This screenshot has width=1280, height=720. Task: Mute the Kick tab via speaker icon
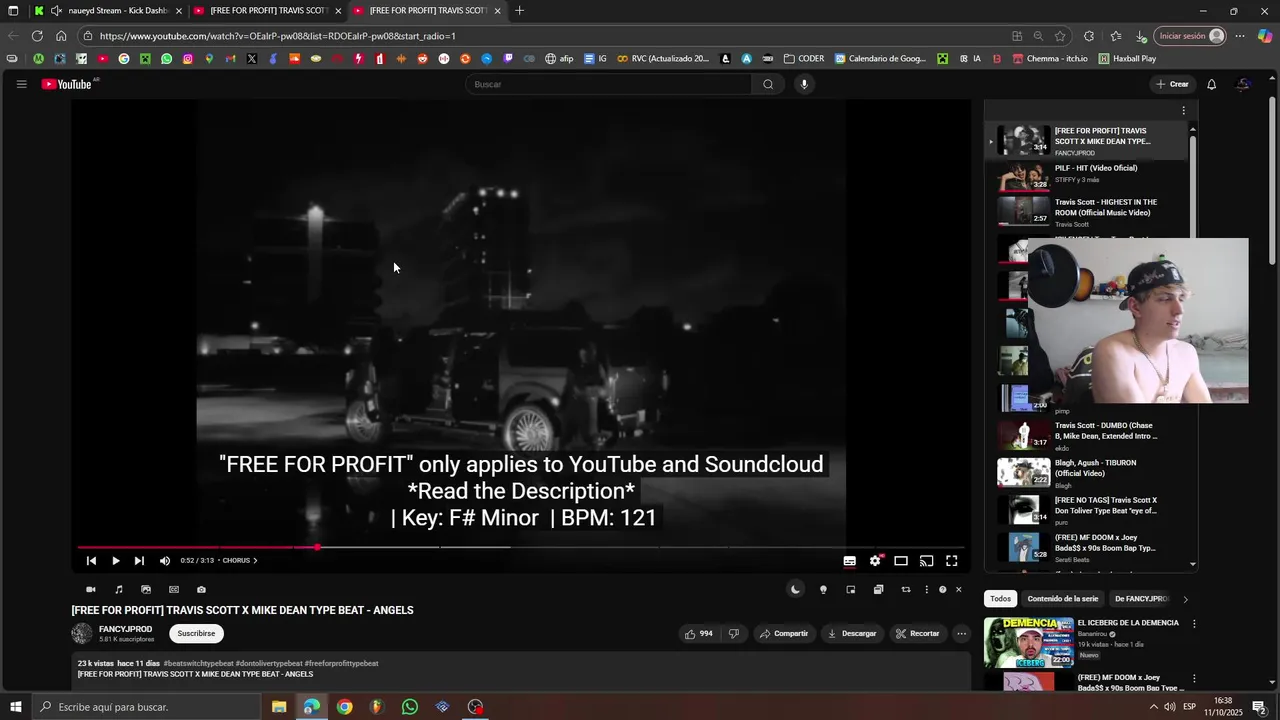pyautogui.click(x=56, y=11)
